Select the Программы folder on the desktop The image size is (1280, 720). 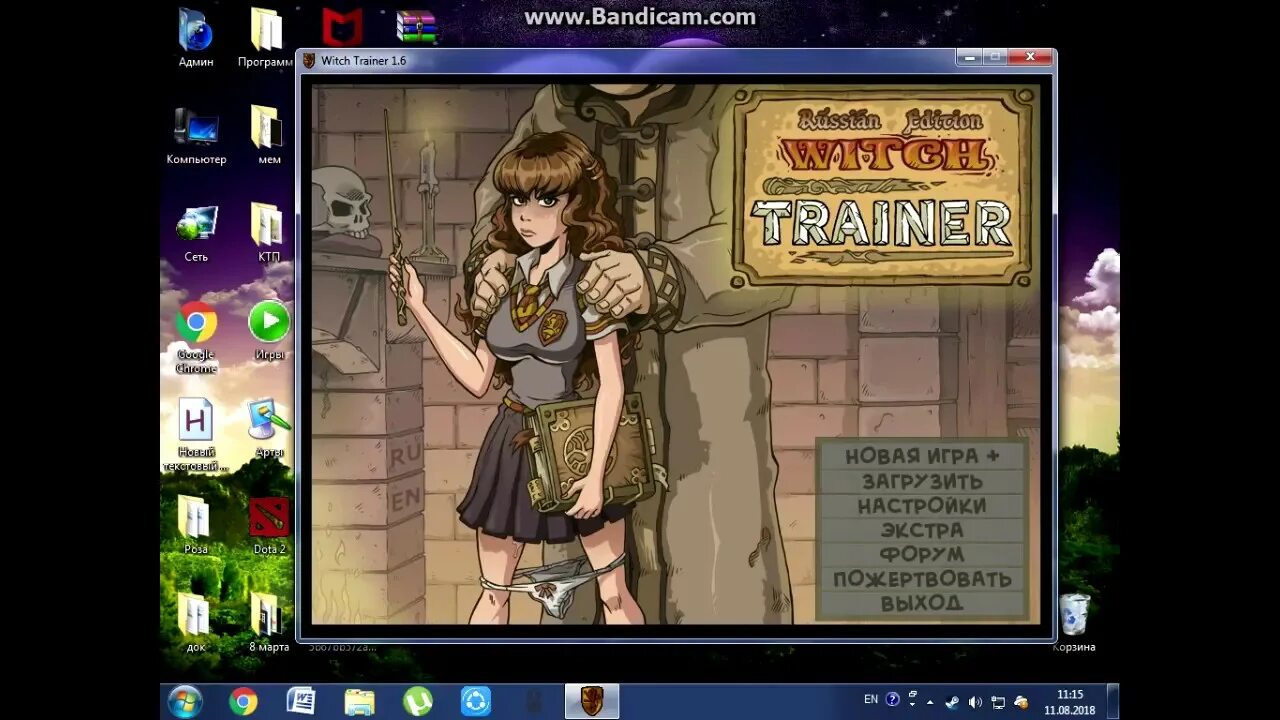click(266, 38)
